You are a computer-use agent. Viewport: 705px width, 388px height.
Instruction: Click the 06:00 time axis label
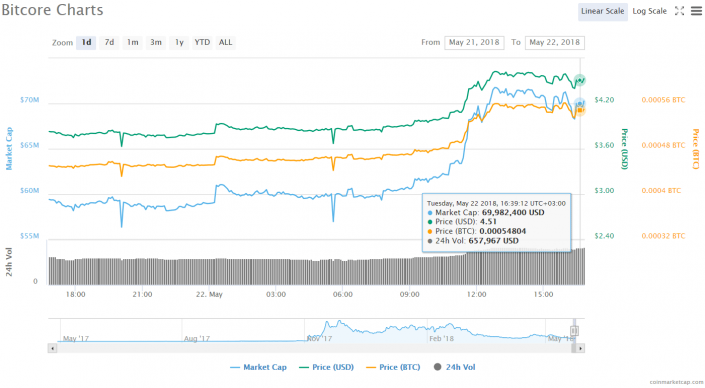click(x=343, y=294)
